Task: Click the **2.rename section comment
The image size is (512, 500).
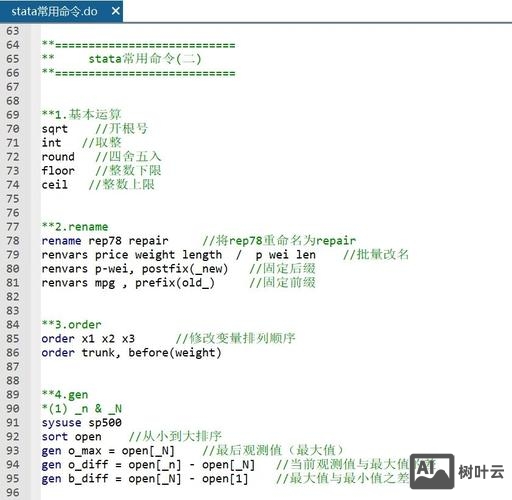Action: [x=75, y=227]
